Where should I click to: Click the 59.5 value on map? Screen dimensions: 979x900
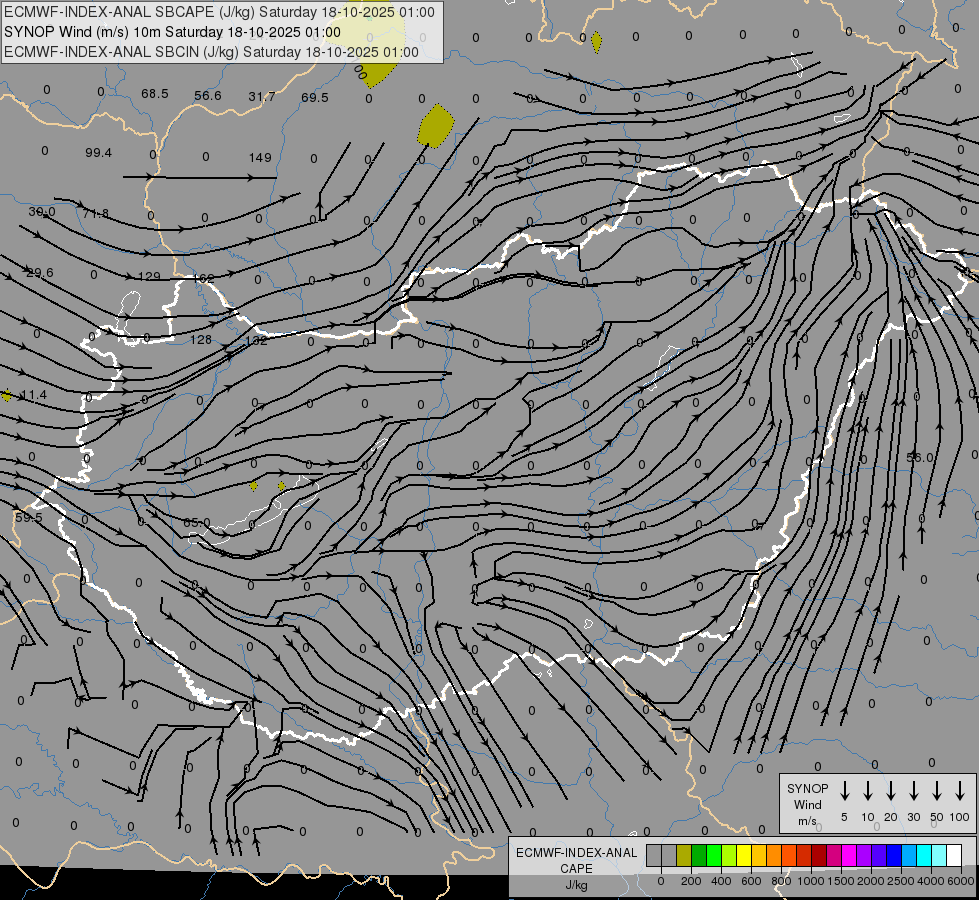click(29, 518)
